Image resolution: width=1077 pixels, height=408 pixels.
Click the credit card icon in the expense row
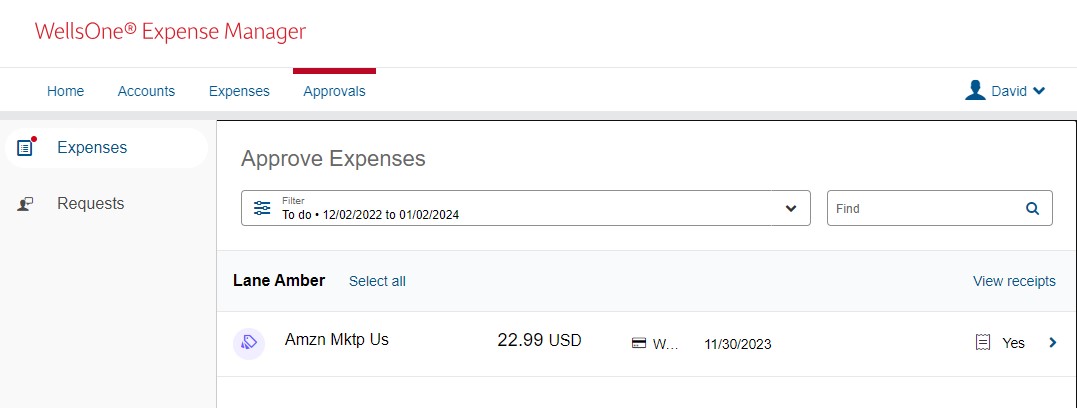638,343
